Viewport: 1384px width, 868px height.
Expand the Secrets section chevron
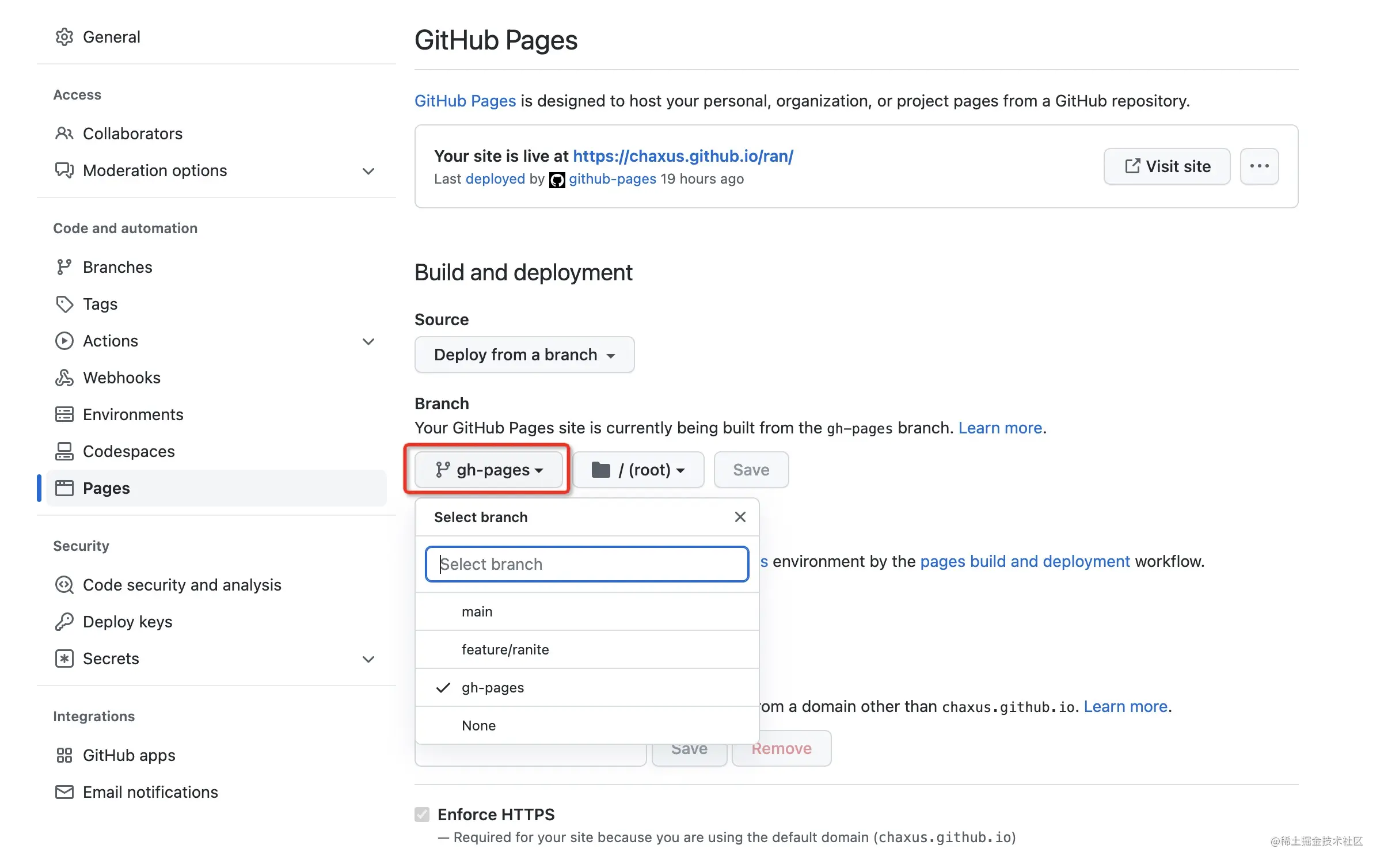(368, 659)
